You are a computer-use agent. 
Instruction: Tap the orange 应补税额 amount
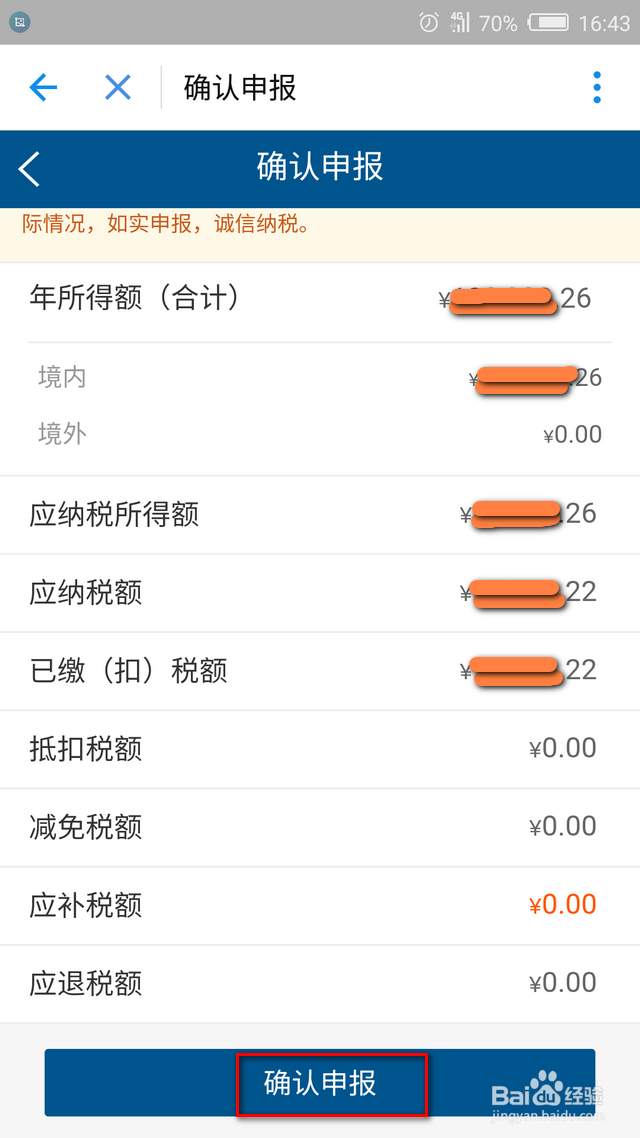click(562, 904)
